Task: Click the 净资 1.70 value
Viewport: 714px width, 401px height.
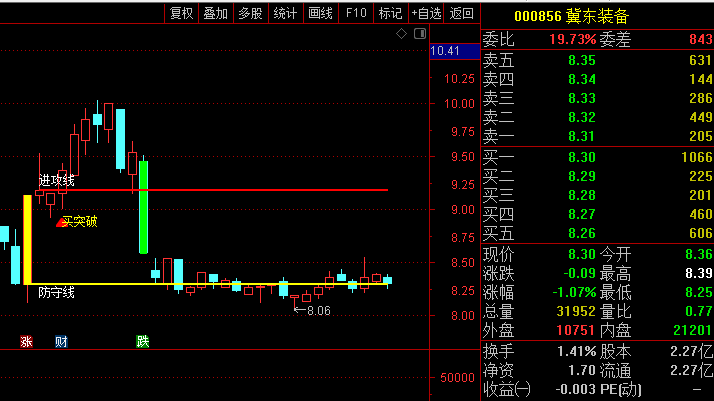Action: [582, 371]
